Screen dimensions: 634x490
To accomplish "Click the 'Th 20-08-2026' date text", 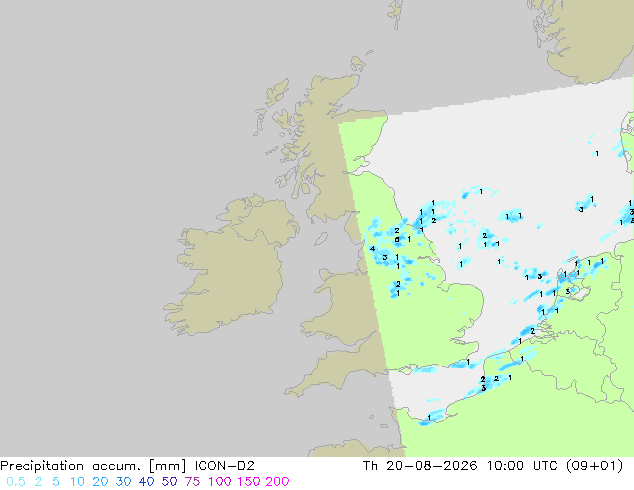I will coord(420,466).
